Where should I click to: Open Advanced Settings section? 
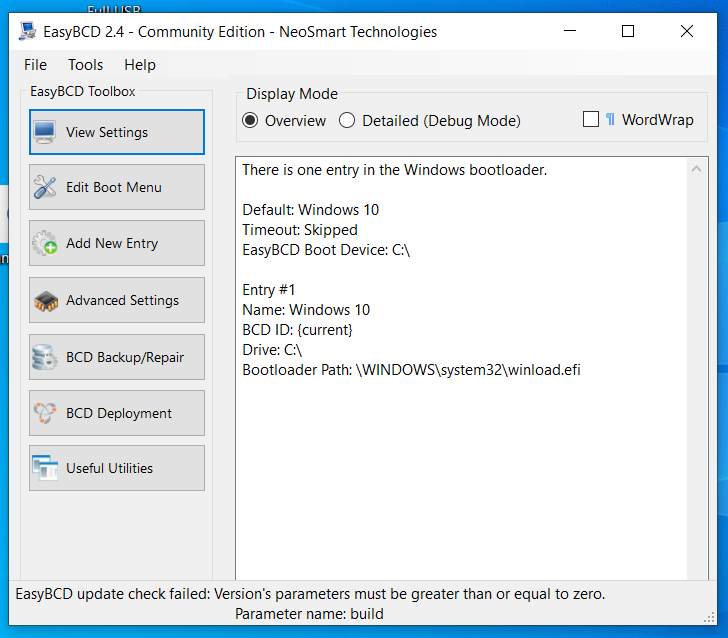[x=117, y=300]
